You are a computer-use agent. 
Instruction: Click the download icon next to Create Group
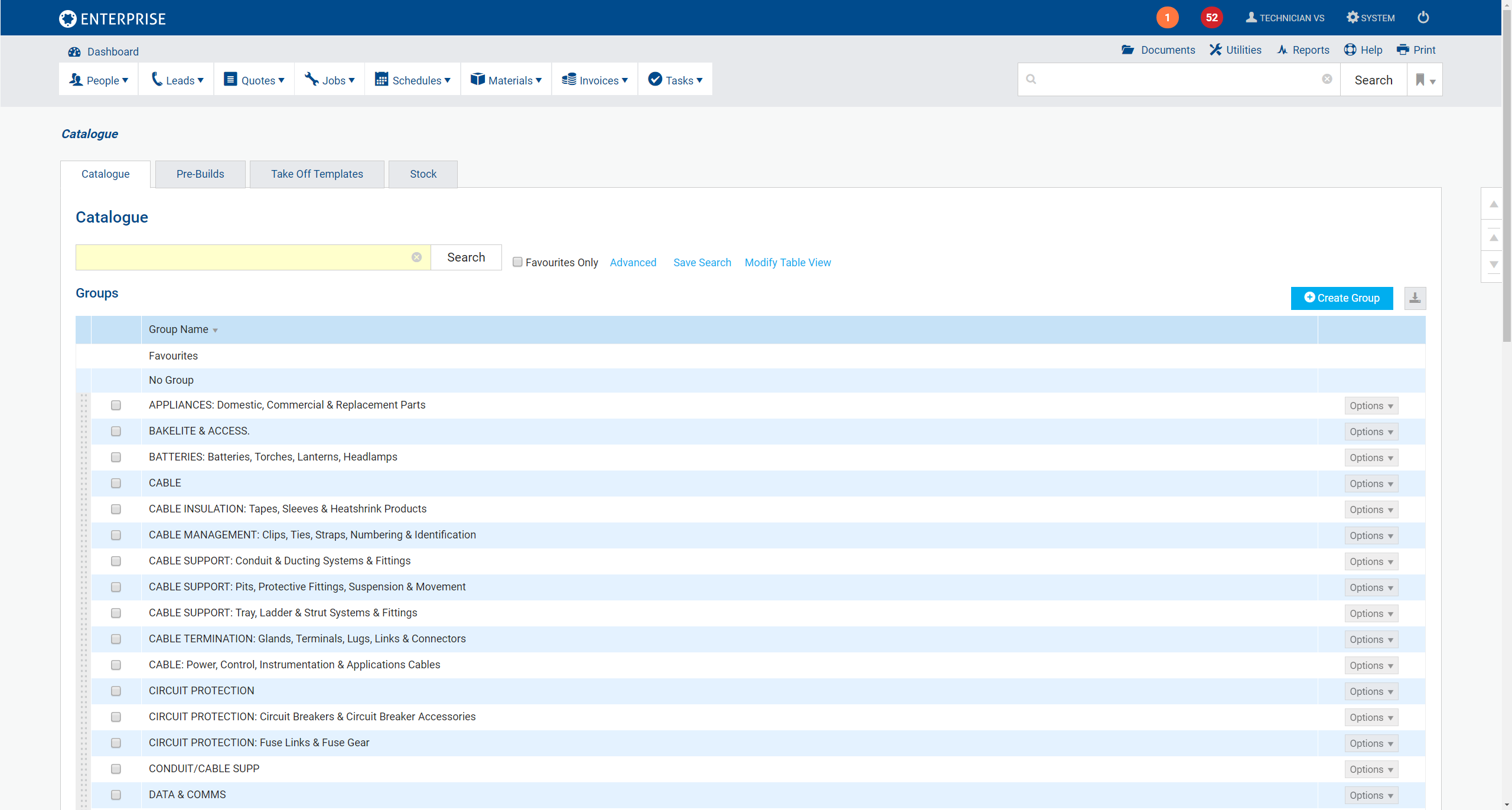(1415, 298)
